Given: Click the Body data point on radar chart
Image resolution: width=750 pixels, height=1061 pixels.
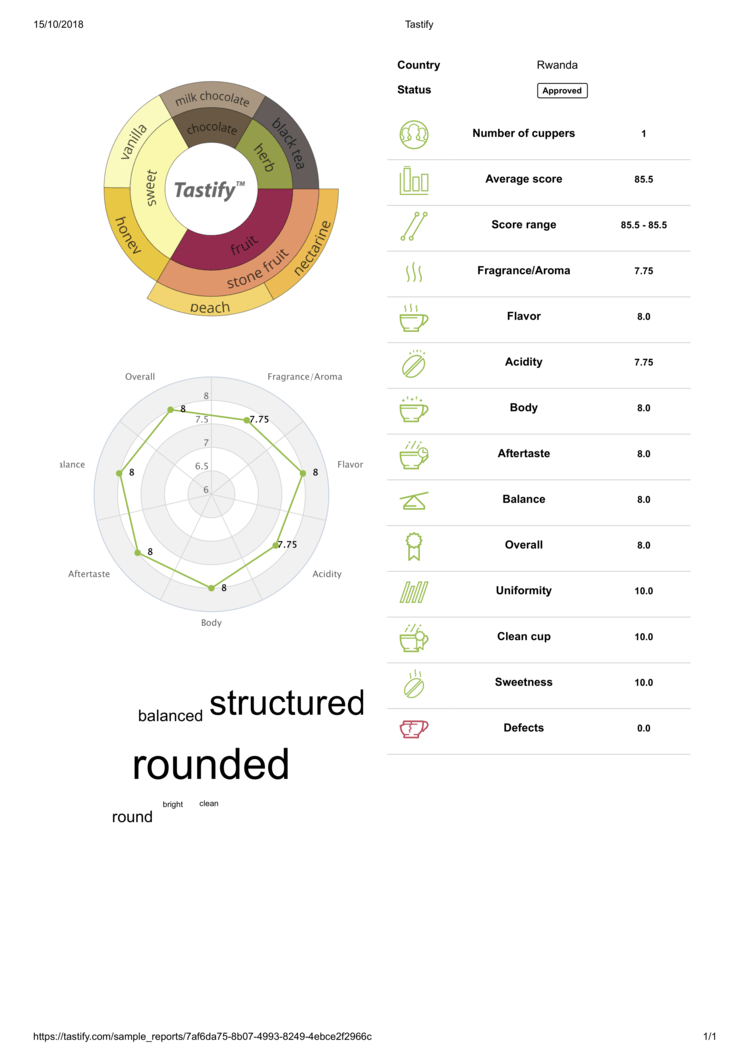Looking at the screenshot, I should click(211, 587).
